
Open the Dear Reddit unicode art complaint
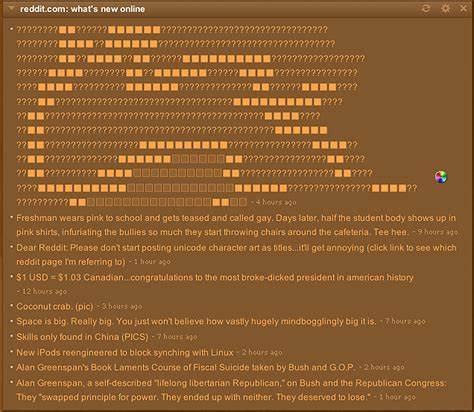tap(236, 255)
